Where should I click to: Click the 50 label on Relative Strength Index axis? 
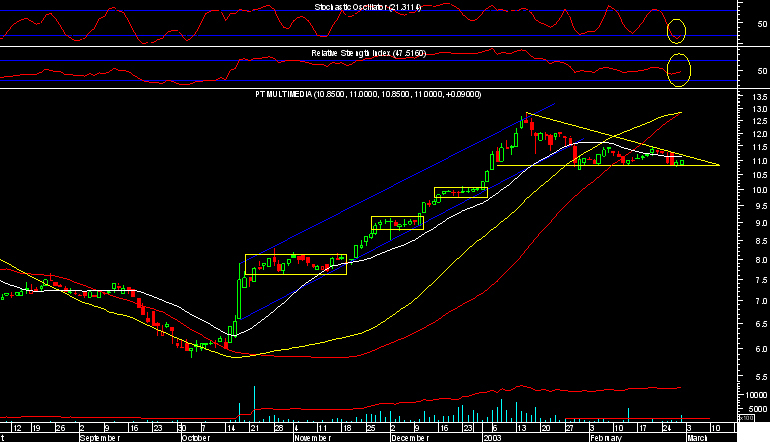[x=762, y=71]
